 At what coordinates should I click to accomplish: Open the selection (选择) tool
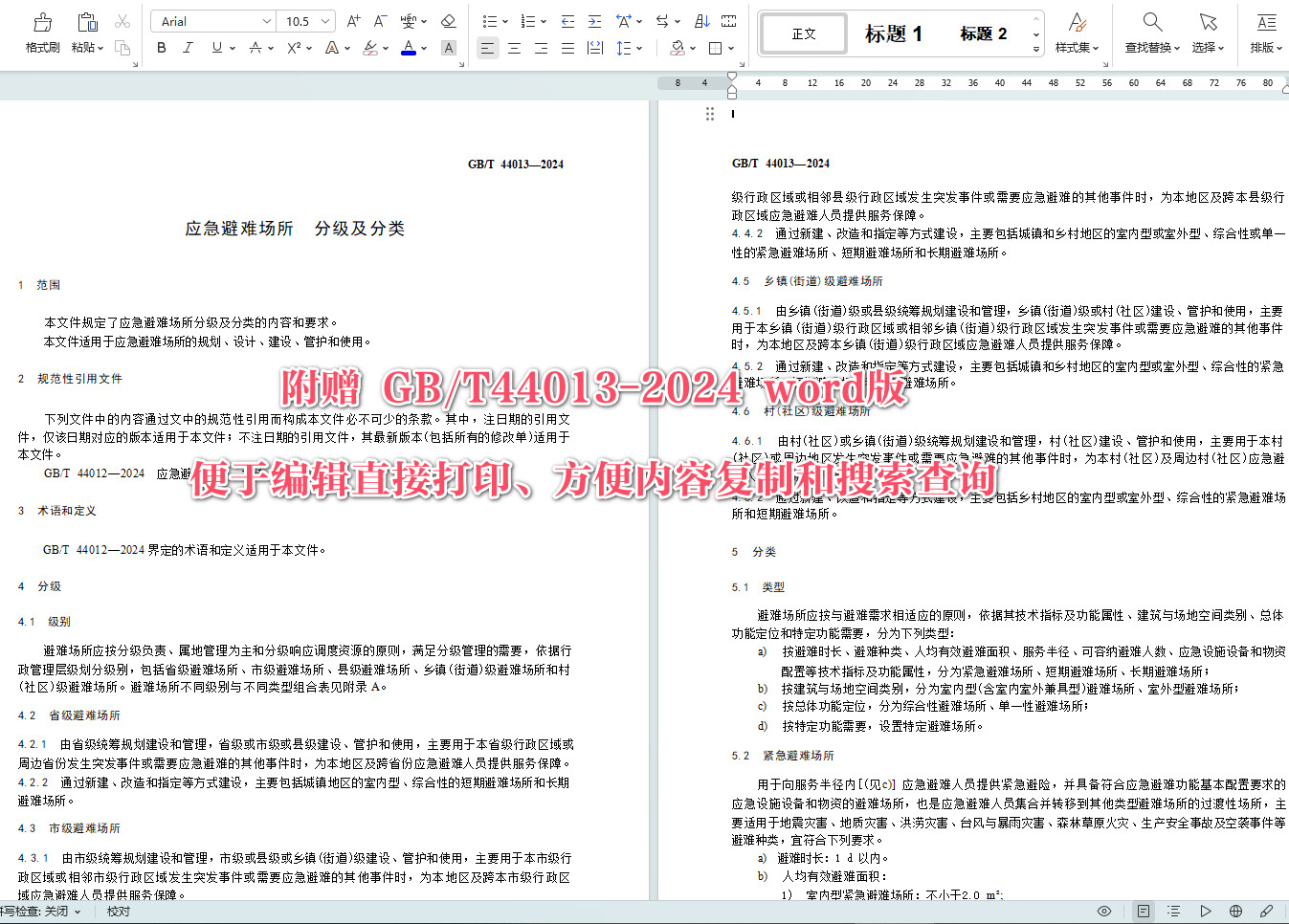tap(1208, 34)
